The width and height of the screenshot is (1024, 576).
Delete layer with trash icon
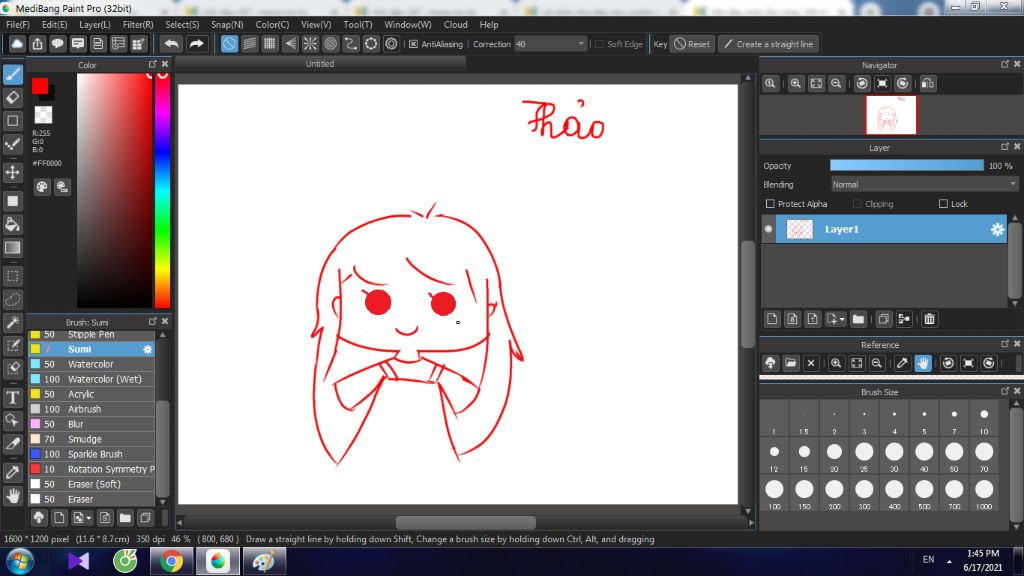click(x=929, y=319)
